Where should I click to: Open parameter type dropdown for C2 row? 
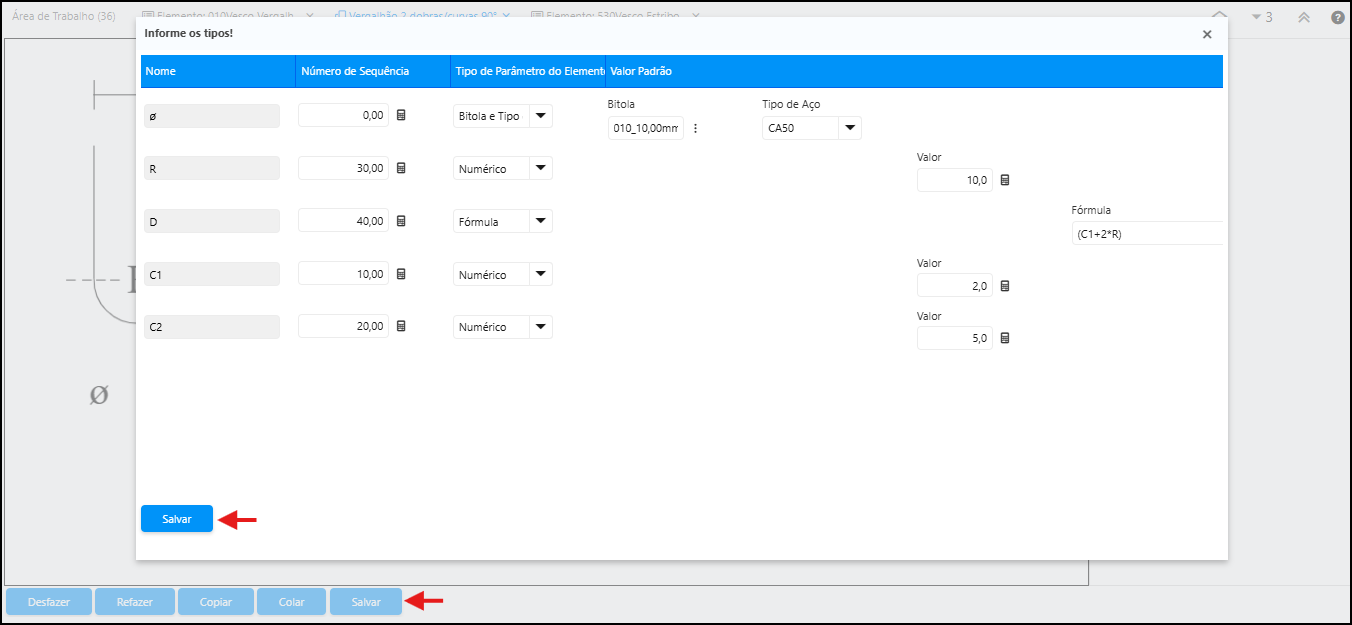(x=540, y=326)
